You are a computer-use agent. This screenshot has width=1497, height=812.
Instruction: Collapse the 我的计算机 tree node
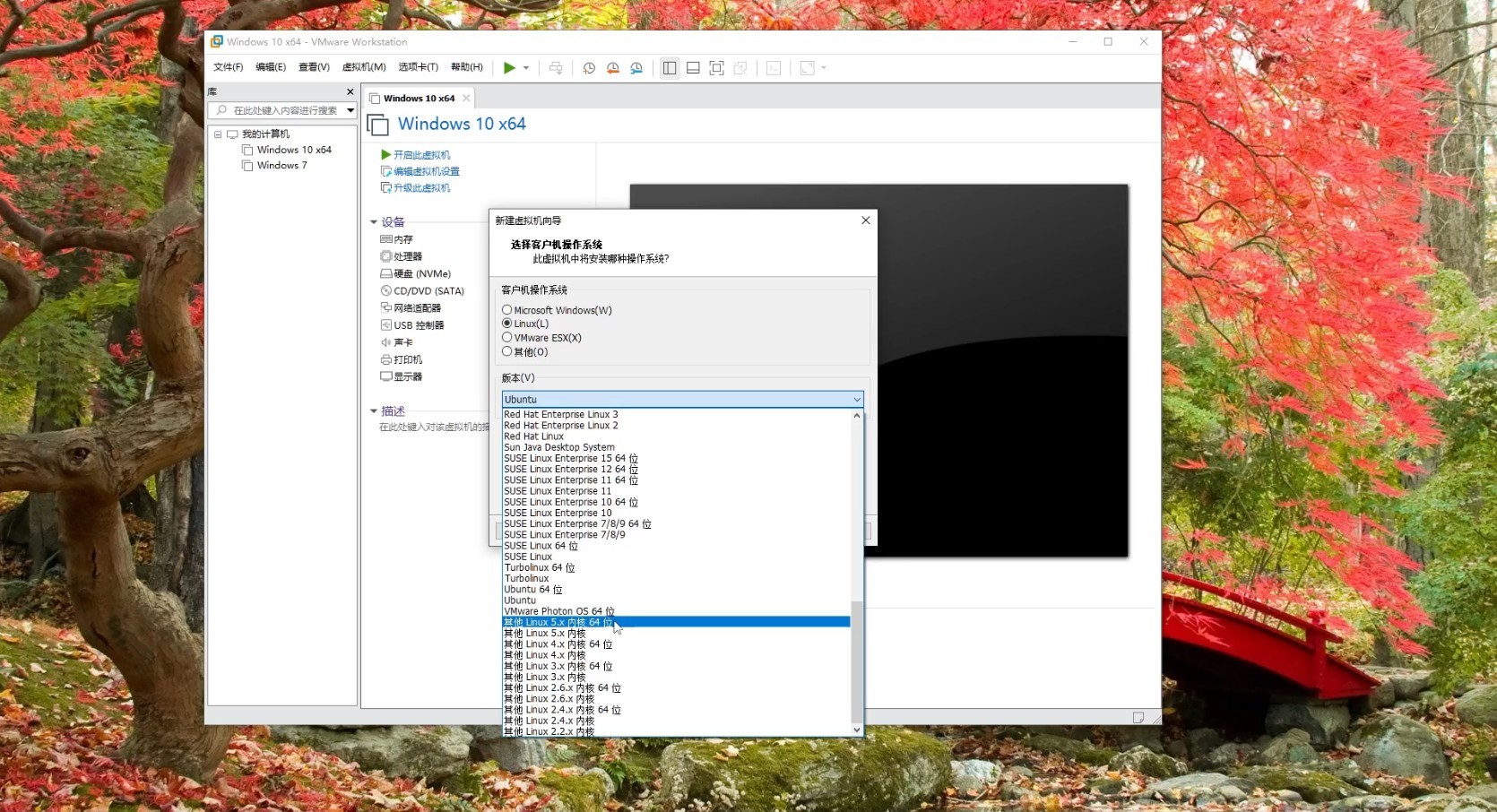(218, 134)
